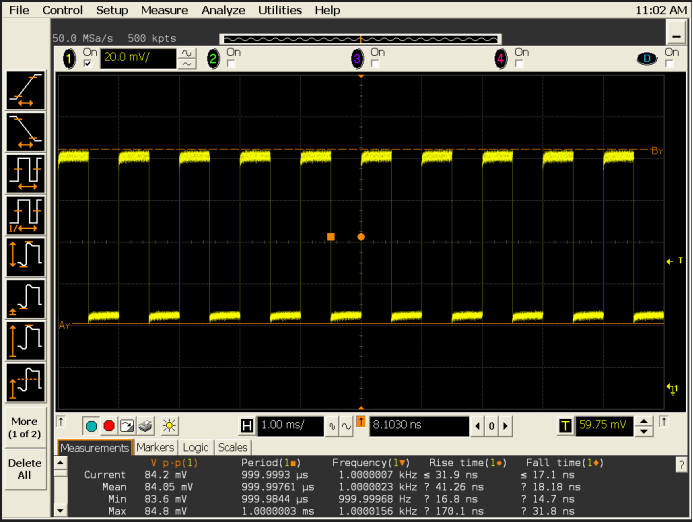The width and height of the screenshot is (693, 522).
Task: Click the memory bar overview slider
Action: 360,39
